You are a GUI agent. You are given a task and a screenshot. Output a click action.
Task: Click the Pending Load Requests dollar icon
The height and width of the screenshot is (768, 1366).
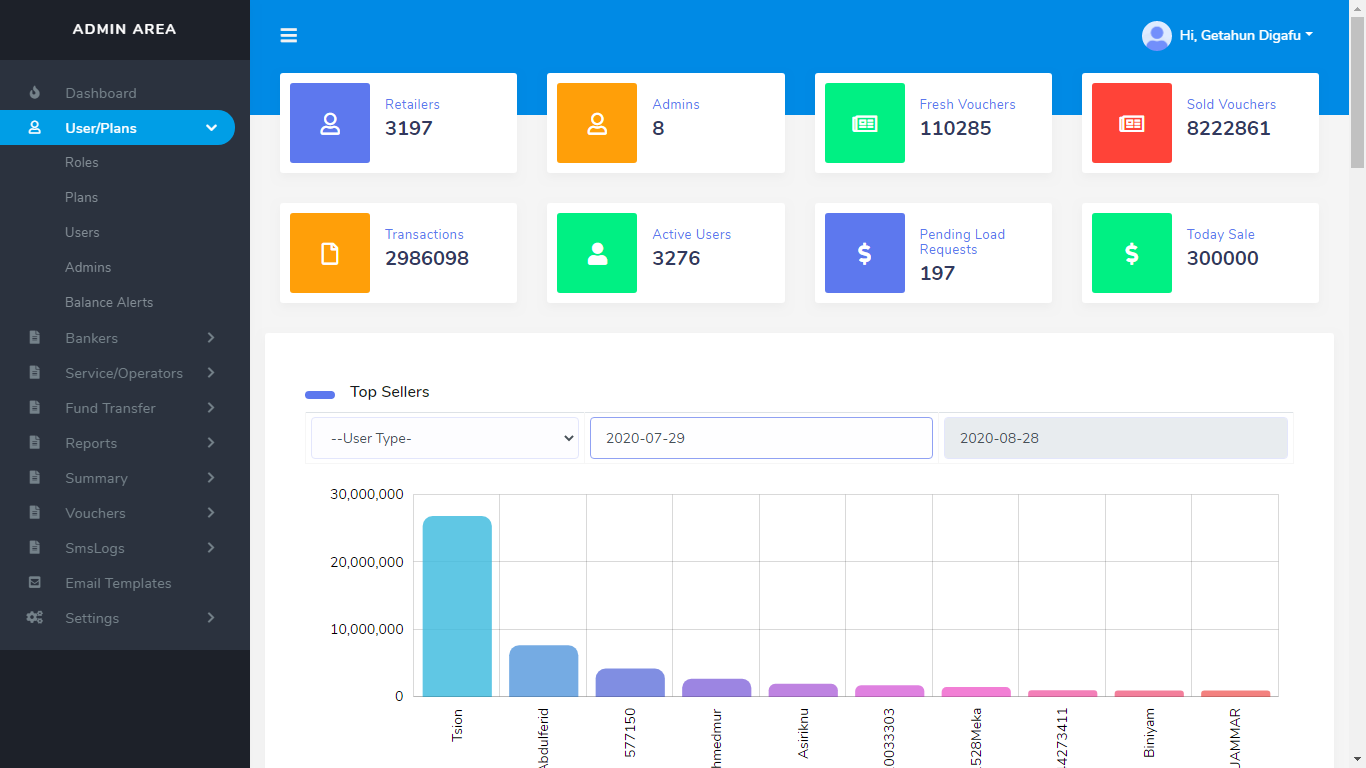[x=864, y=253]
